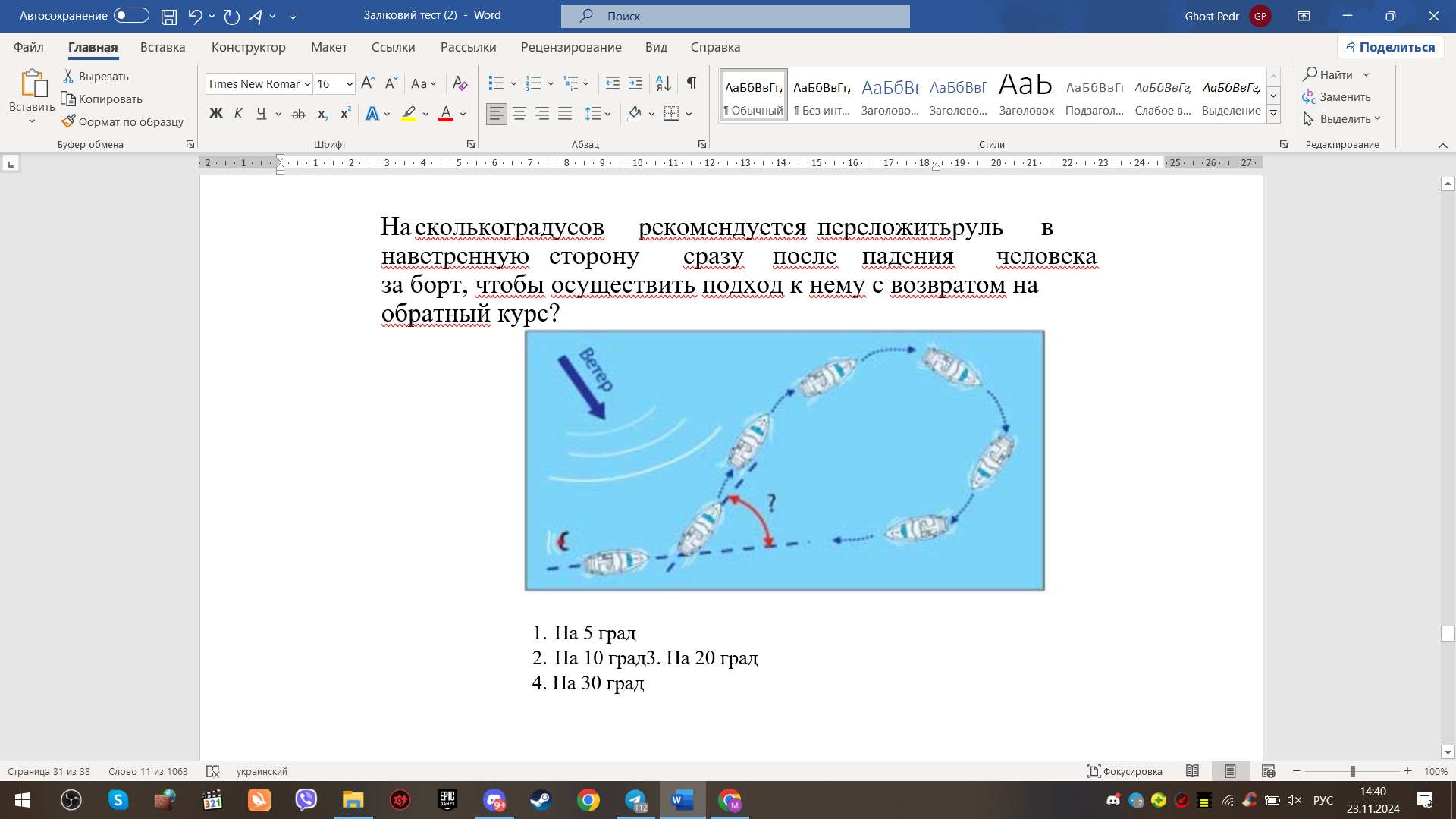Open the font size dropdown
1456x819 pixels.
coord(350,84)
